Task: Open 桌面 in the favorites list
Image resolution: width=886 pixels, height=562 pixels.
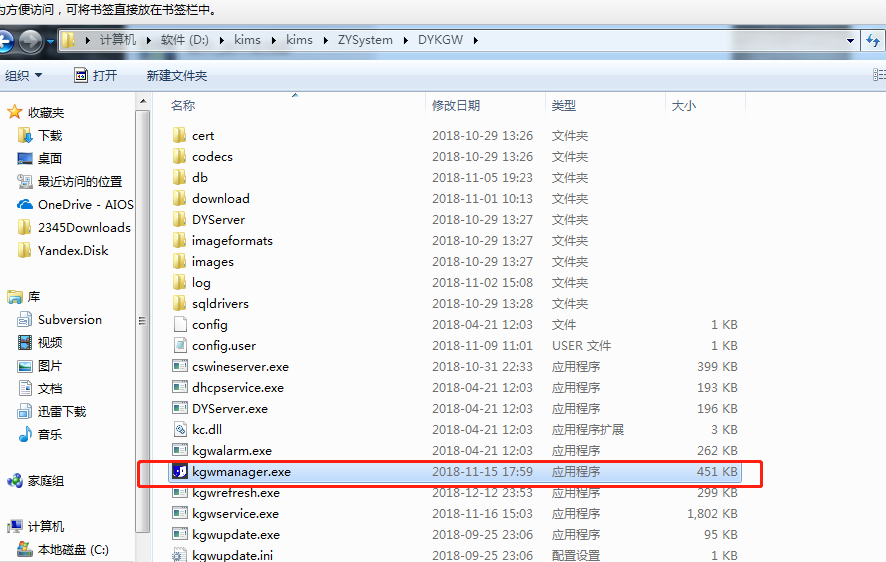Action: pos(50,159)
